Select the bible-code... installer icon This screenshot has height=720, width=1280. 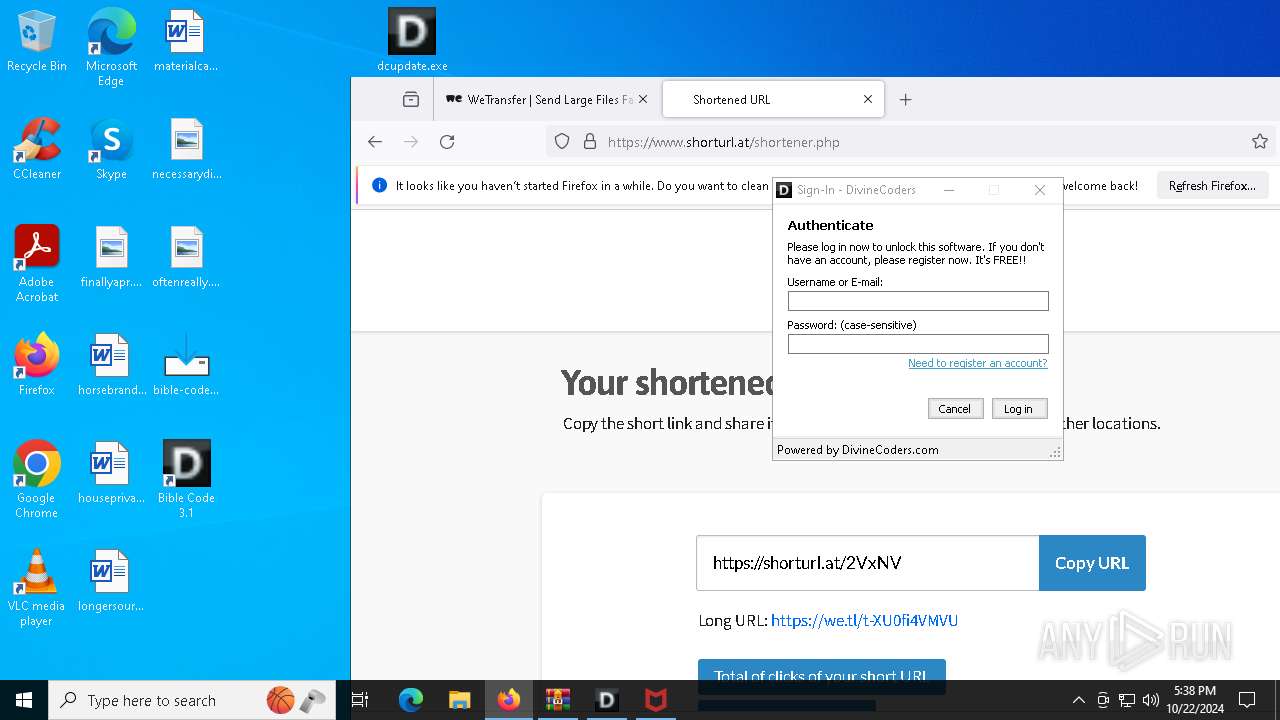click(x=186, y=364)
